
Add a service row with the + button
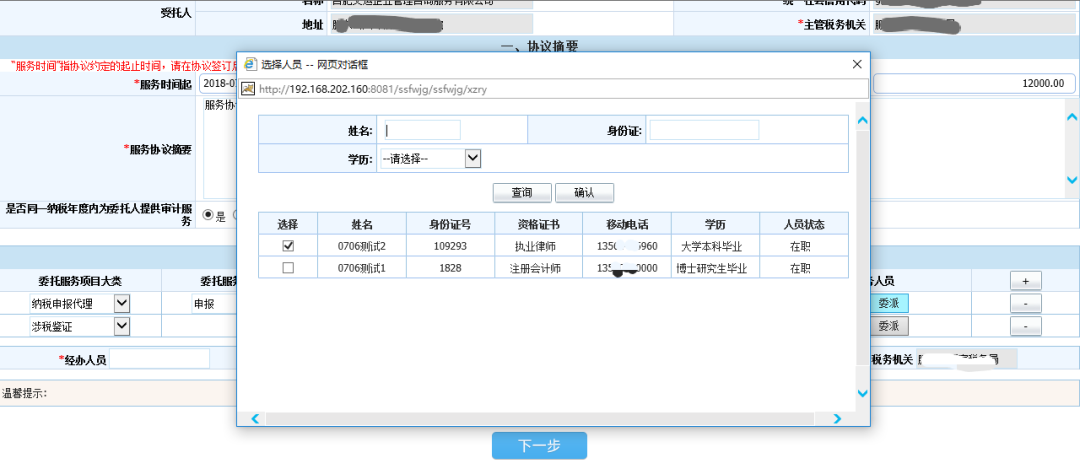[x=1025, y=279]
